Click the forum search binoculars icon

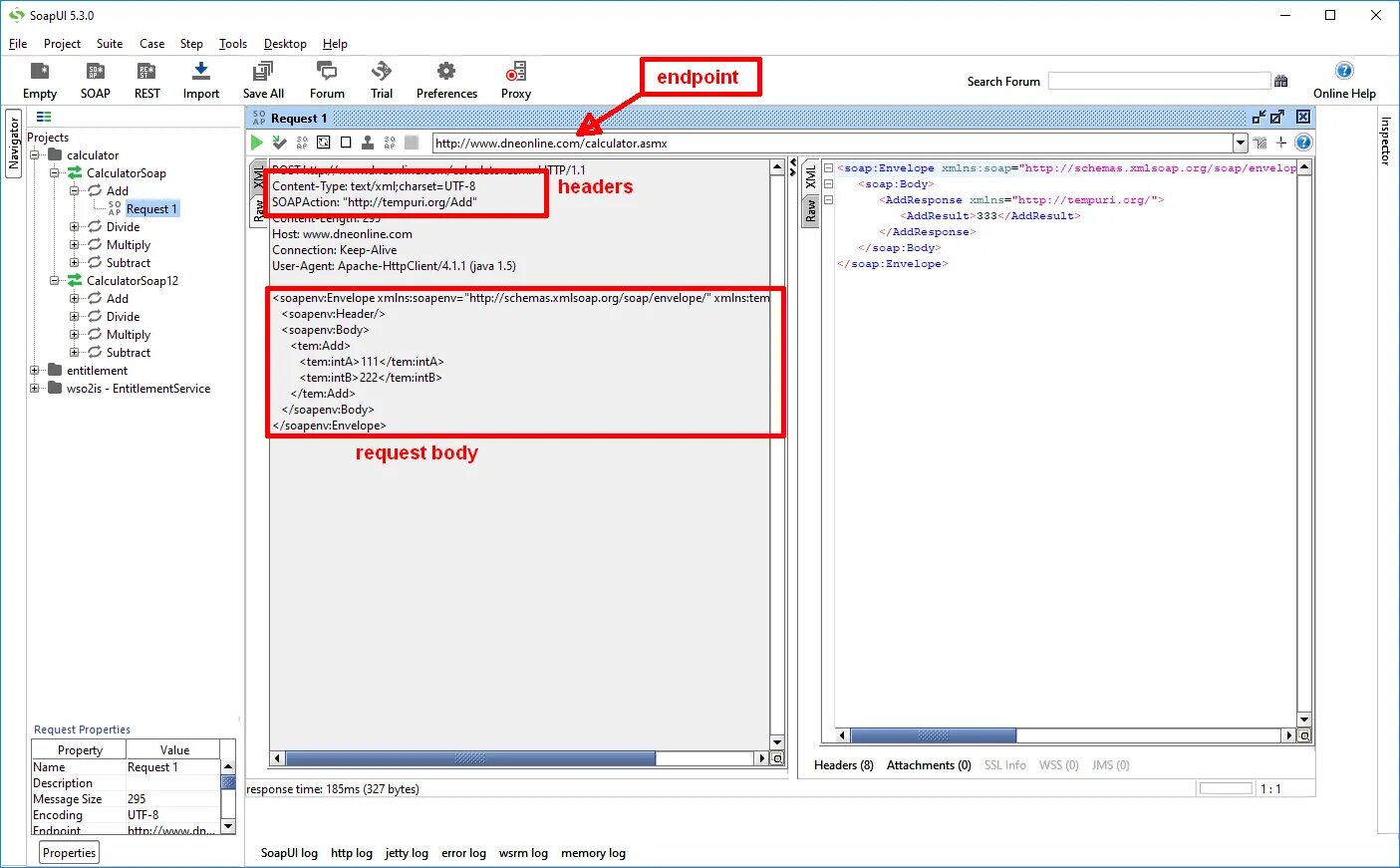point(1281,81)
